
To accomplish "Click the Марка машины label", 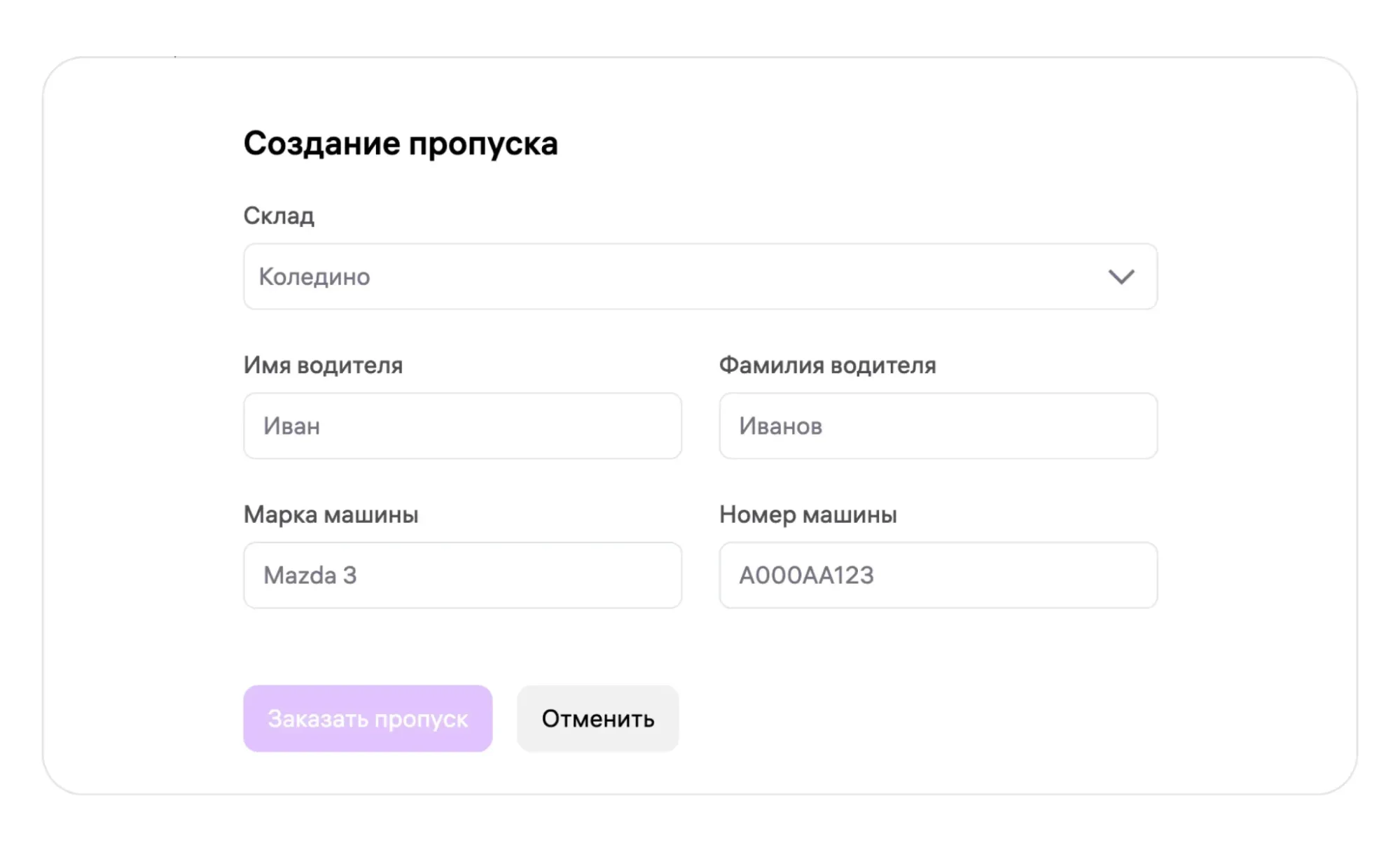I will tap(331, 515).
